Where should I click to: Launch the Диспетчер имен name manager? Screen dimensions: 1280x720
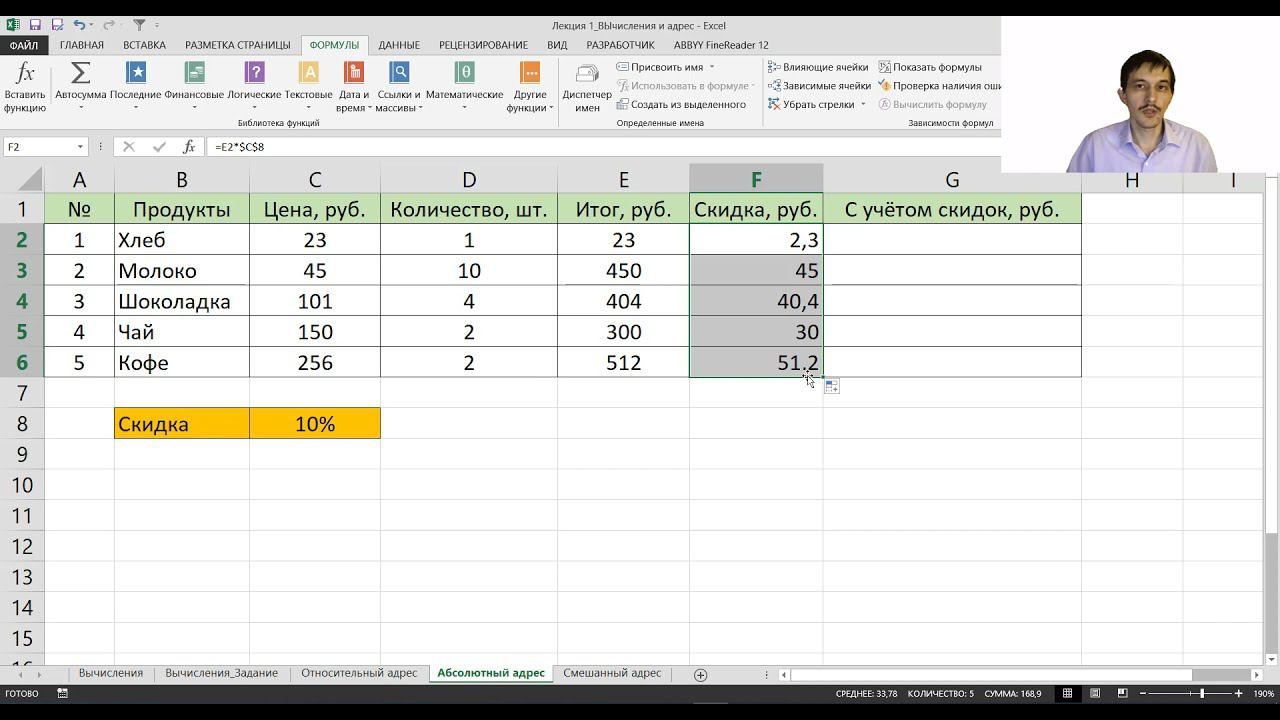pyautogui.click(x=587, y=87)
